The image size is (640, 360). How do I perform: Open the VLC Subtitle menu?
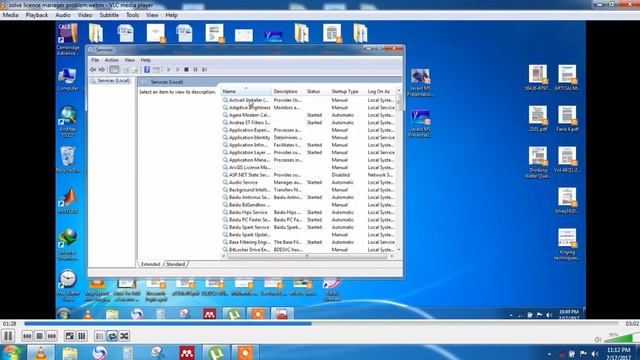[x=109, y=15]
